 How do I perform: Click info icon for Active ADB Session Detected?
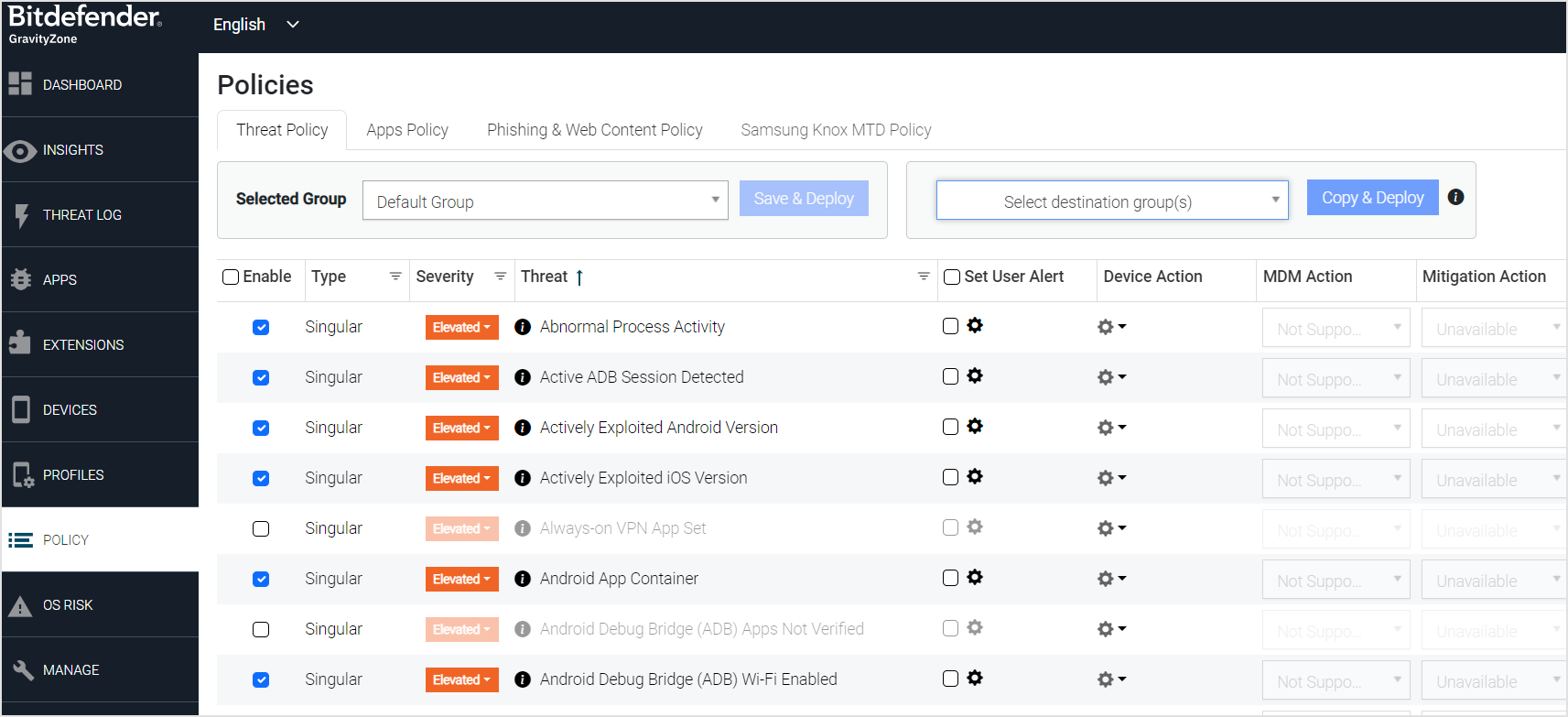click(x=523, y=377)
